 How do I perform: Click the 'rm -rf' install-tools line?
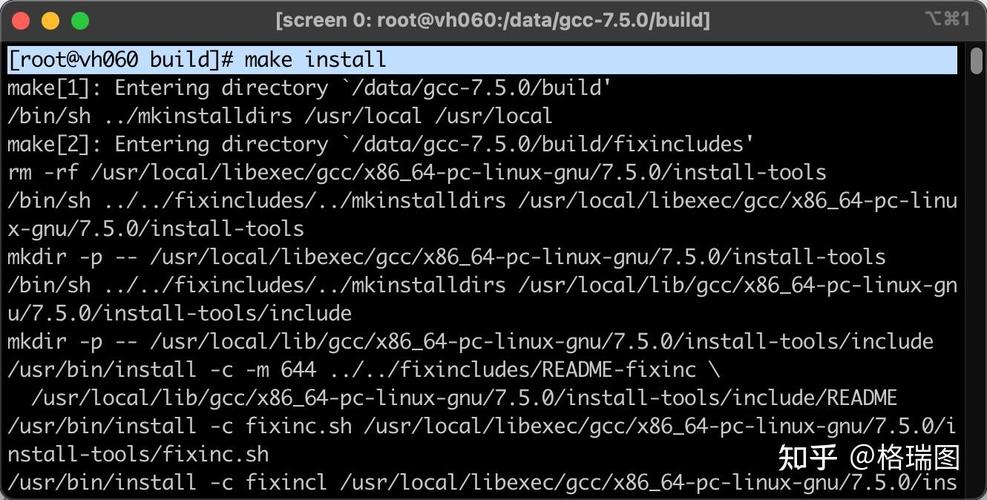pos(417,172)
